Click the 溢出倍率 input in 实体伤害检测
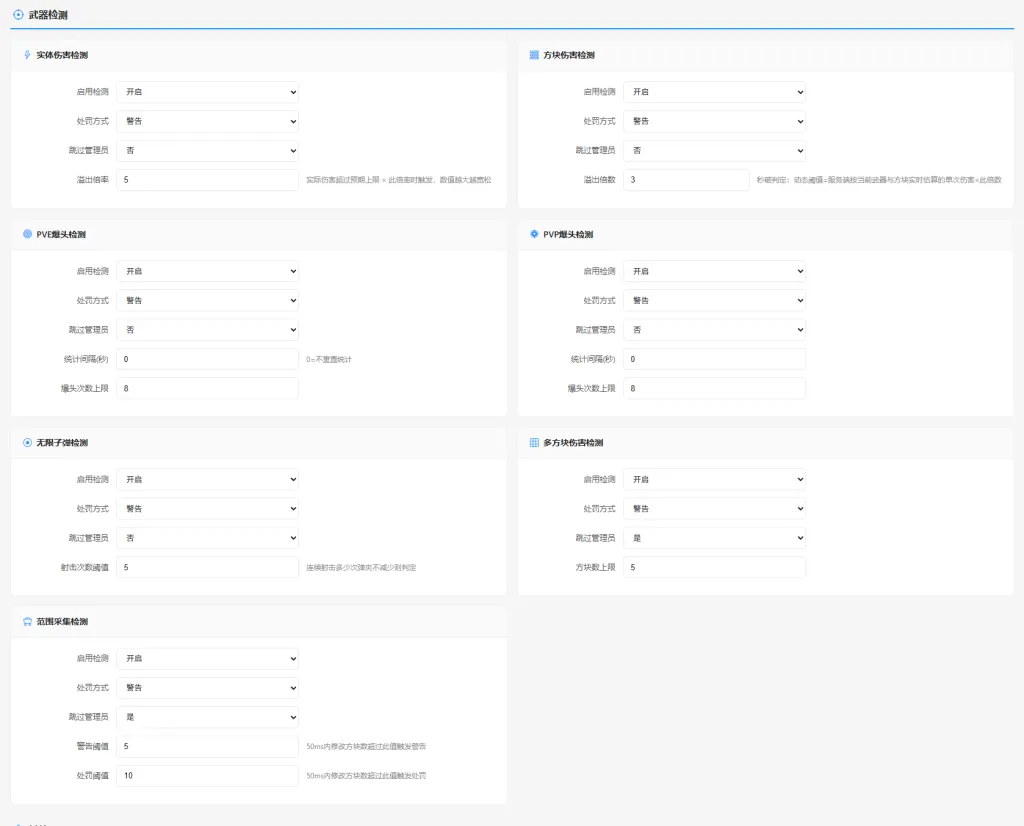This screenshot has width=1024, height=826. 207,180
